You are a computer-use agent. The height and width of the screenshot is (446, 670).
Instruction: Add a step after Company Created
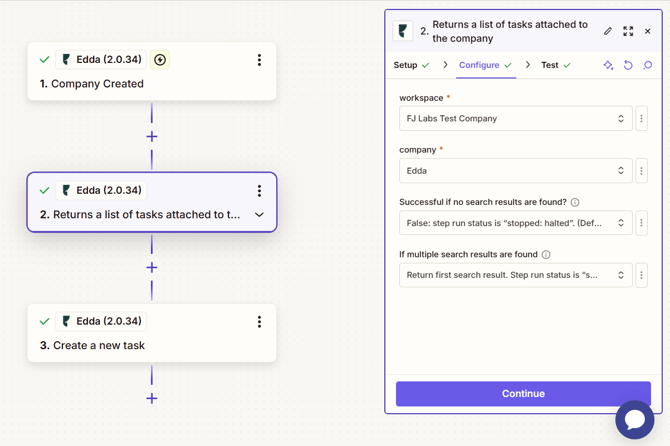coord(152,136)
